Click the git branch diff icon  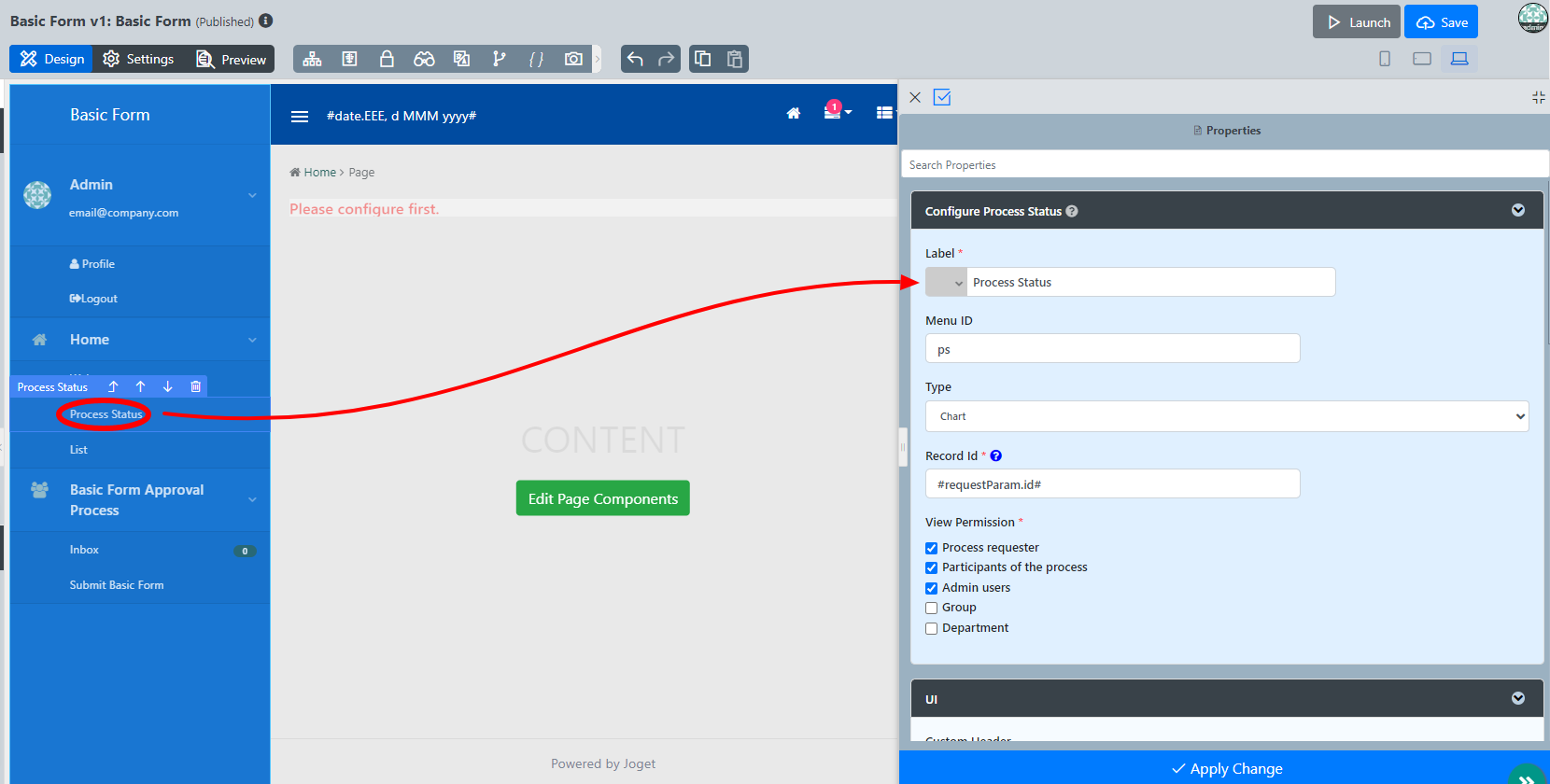pyautogui.click(x=500, y=59)
